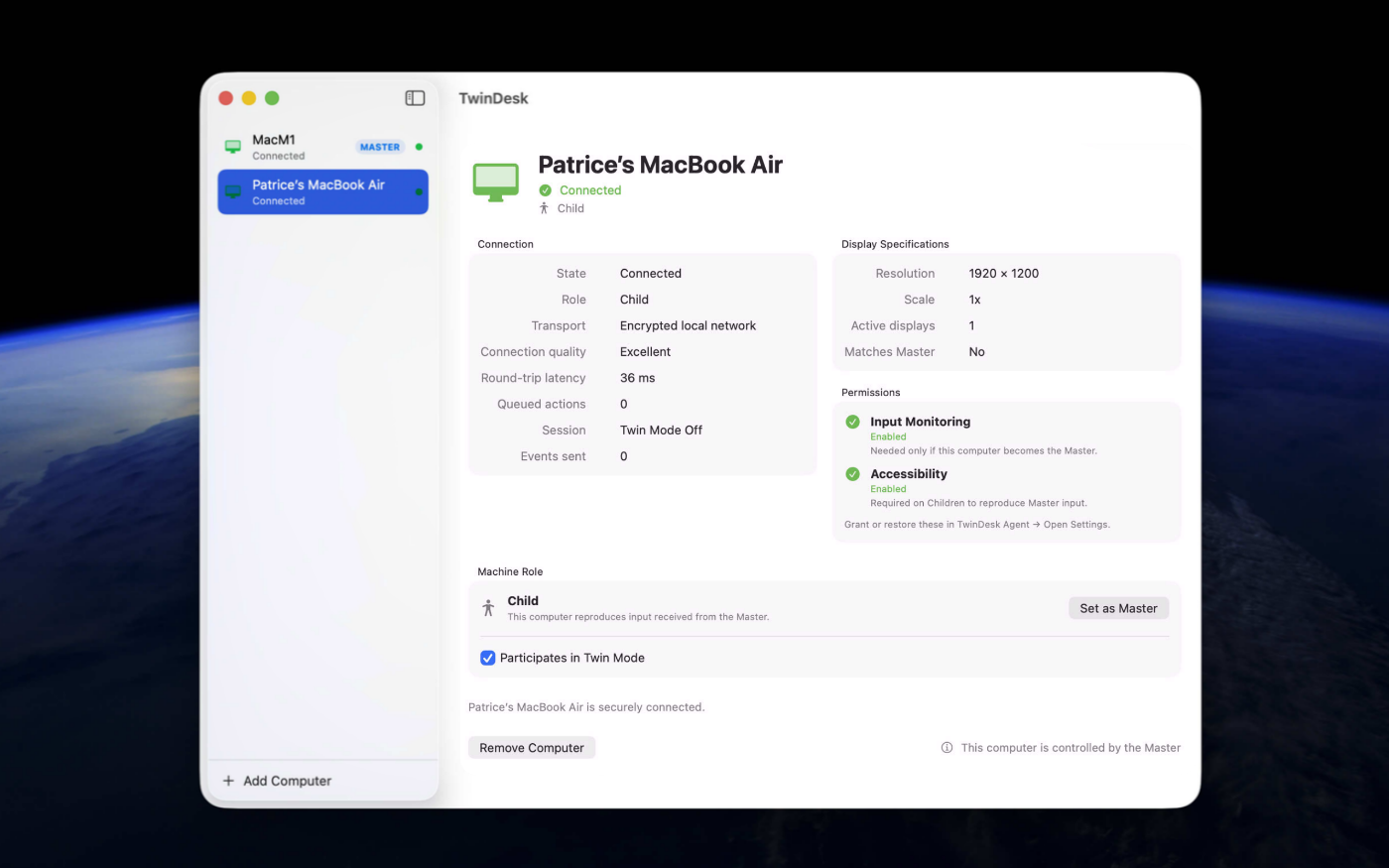The height and width of the screenshot is (868, 1389).
Task: Click the Machine Role section heading
Action: 510,572
